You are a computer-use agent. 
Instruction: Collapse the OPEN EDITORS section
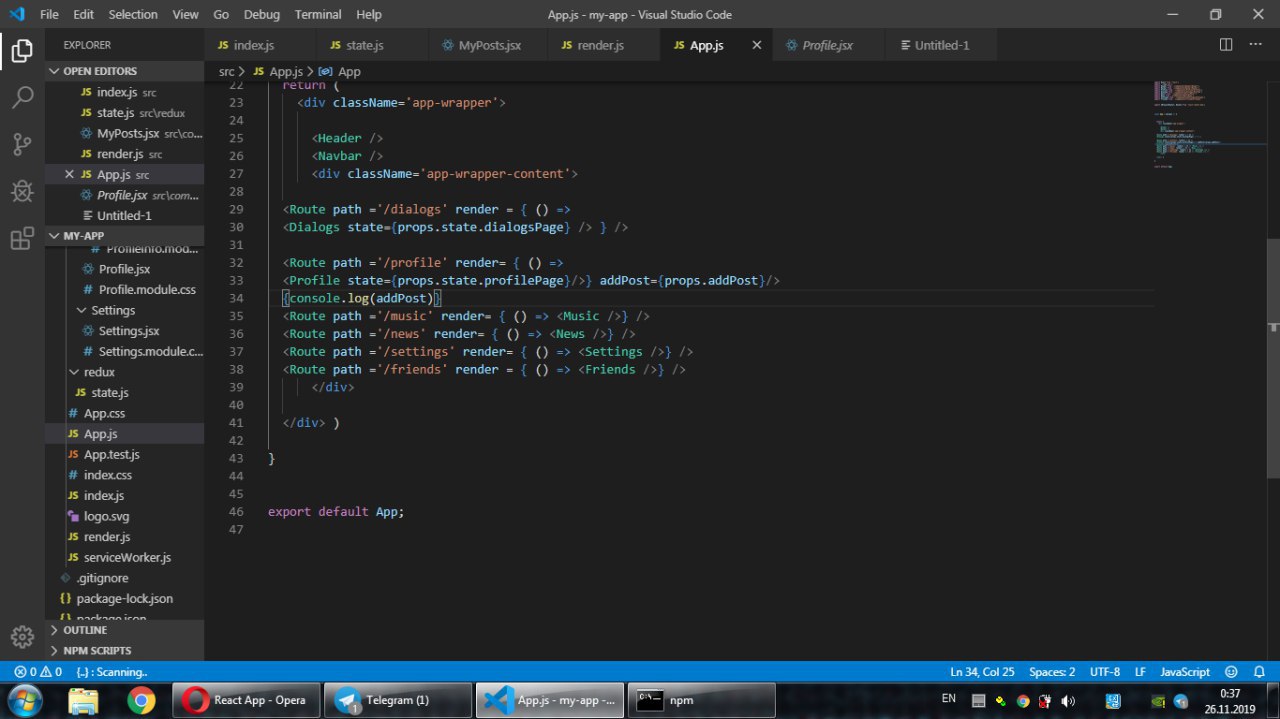[x=100, y=71]
